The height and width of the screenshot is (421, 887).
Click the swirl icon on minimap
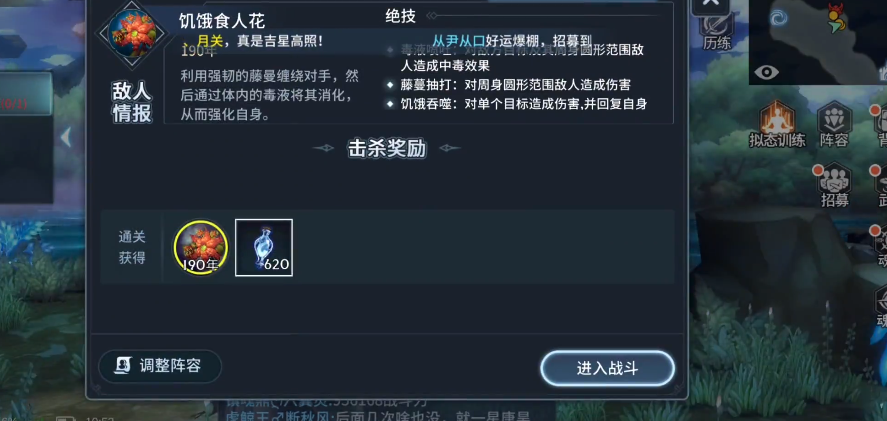778,19
